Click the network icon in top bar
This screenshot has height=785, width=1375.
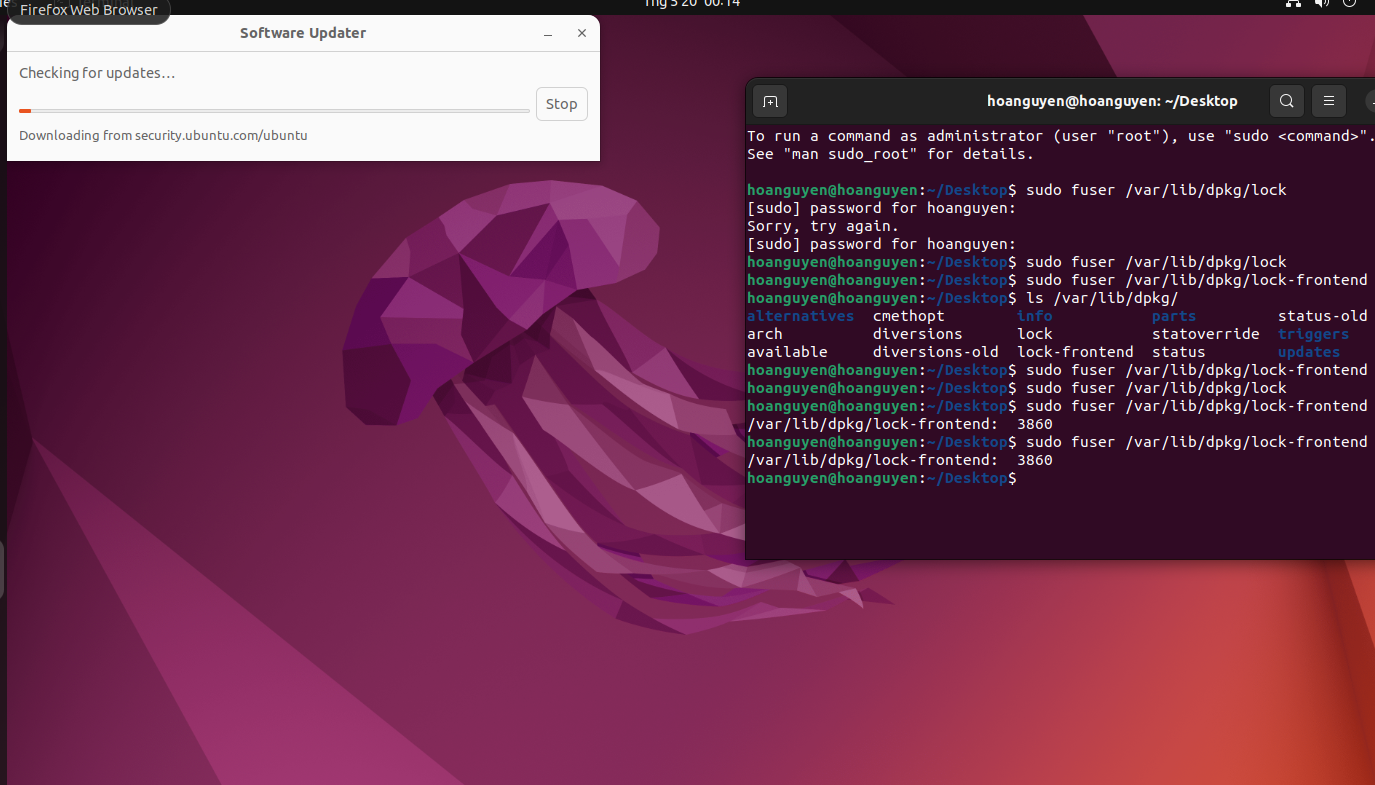click(x=1293, y=4)
